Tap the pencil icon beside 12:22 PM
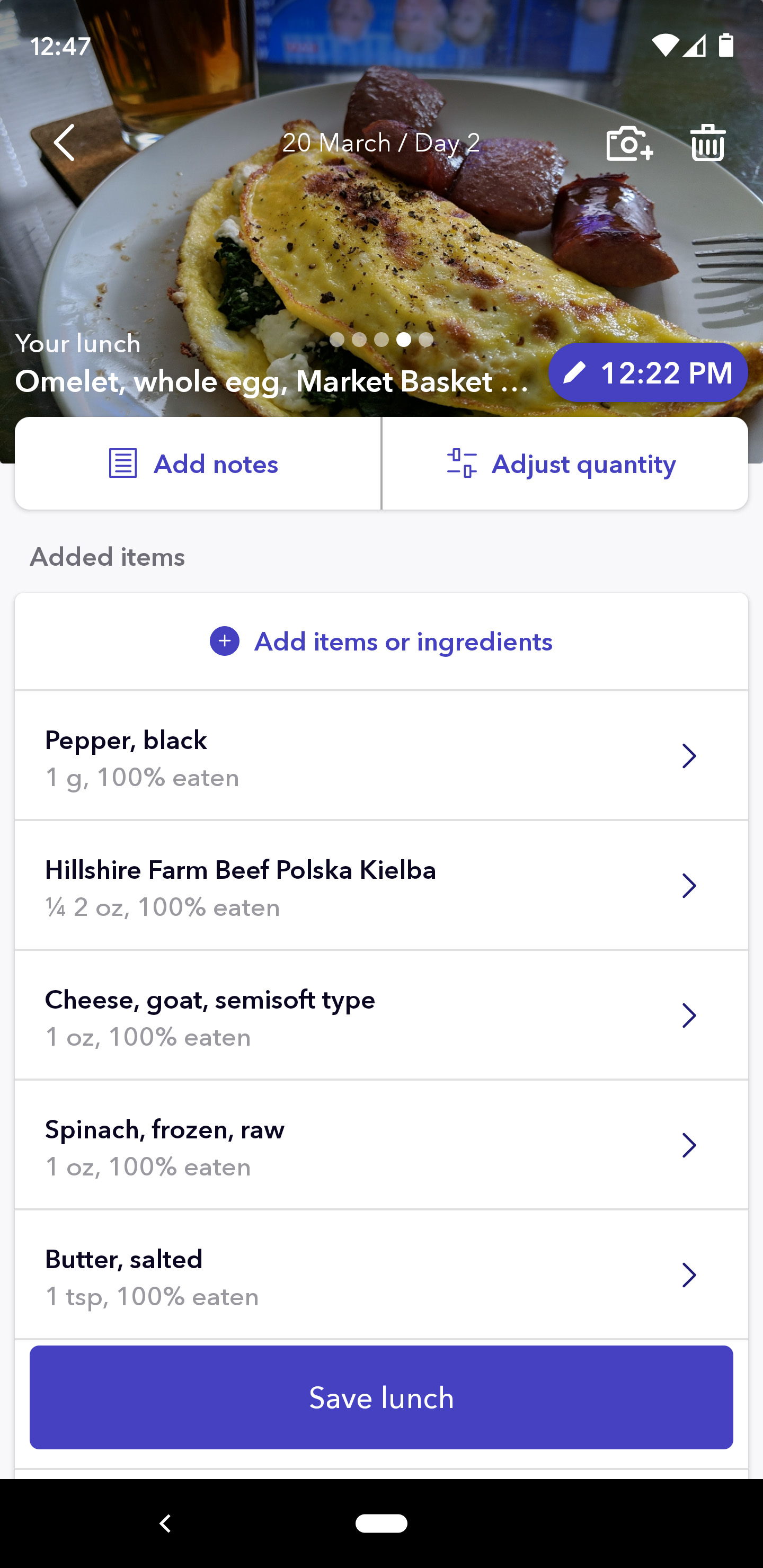Screen dimensions: 763x1568 (574, 372)
